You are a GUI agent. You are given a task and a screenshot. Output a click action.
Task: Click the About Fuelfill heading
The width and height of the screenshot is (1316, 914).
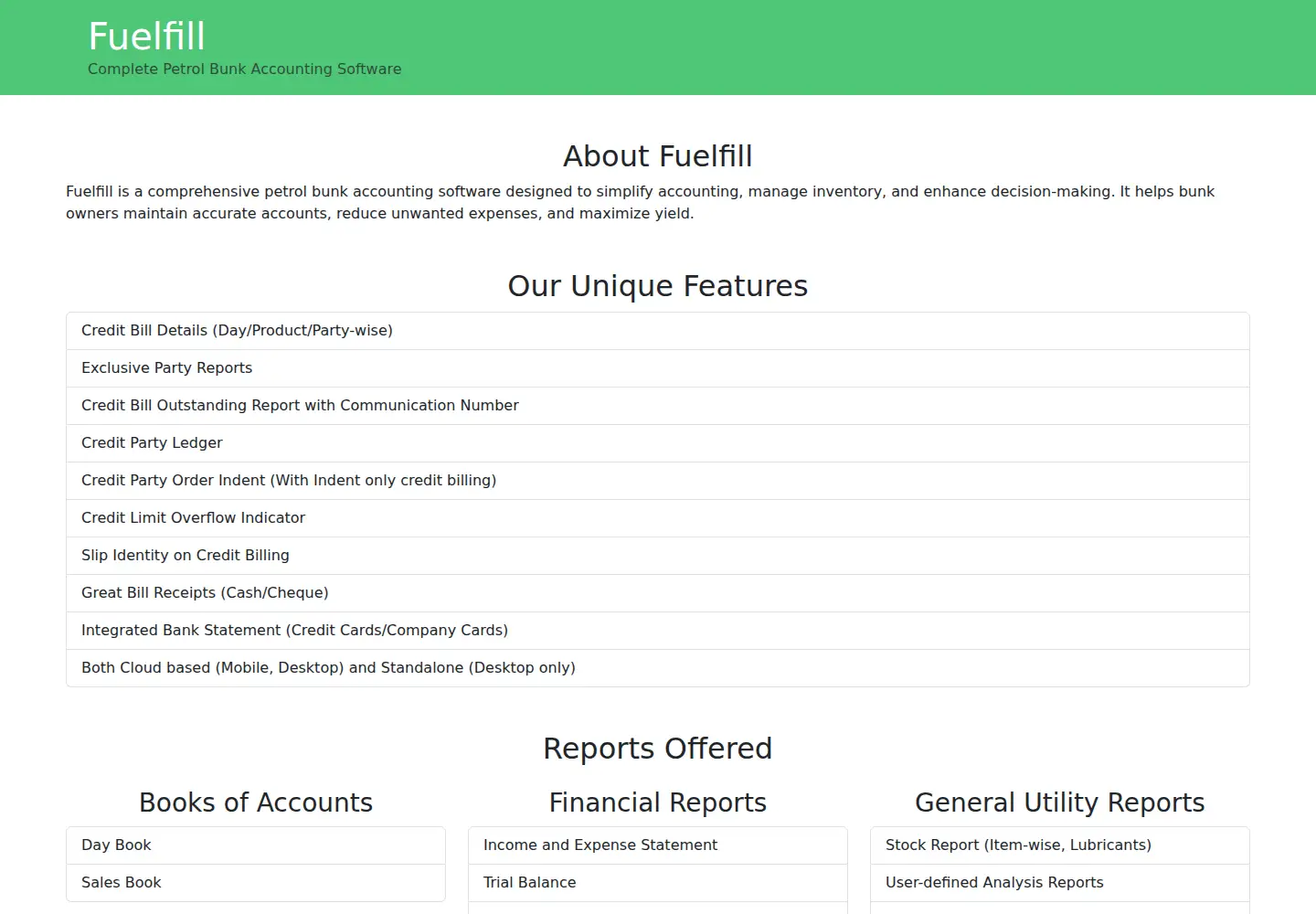tap(658, 156)
